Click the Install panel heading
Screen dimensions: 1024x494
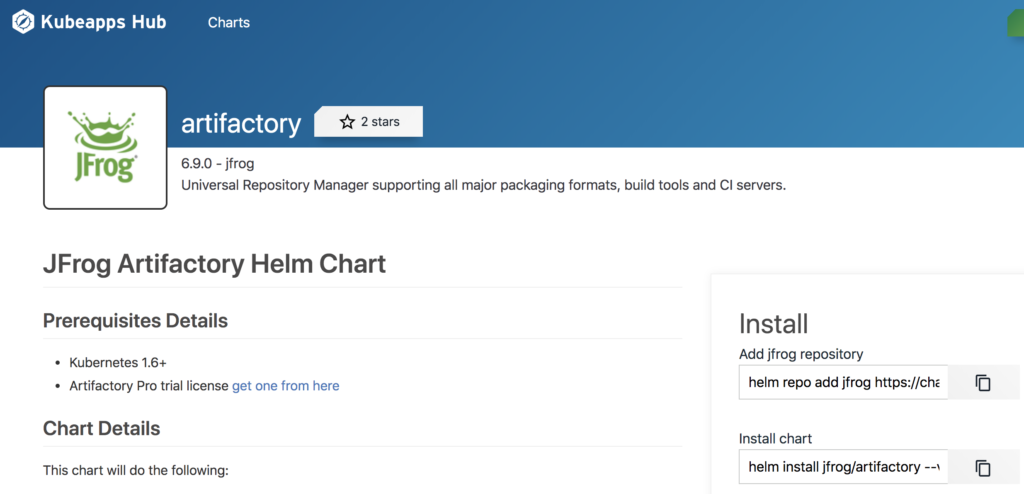point(774,323)
